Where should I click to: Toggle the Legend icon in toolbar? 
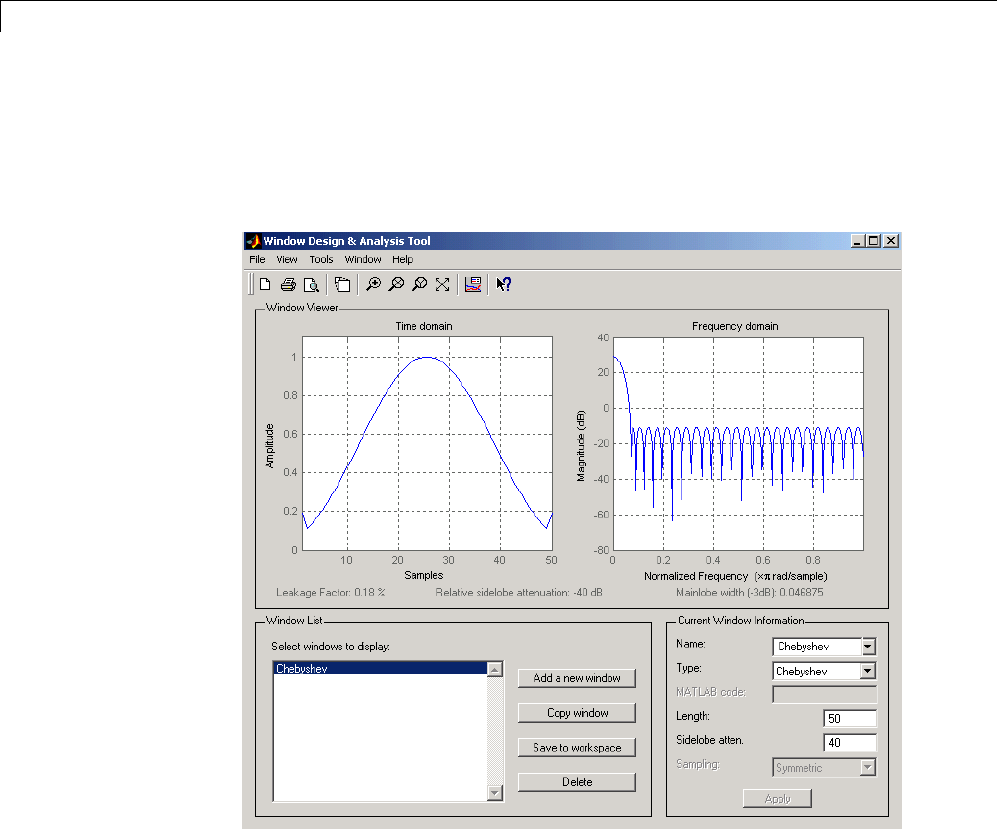(474, 284)
